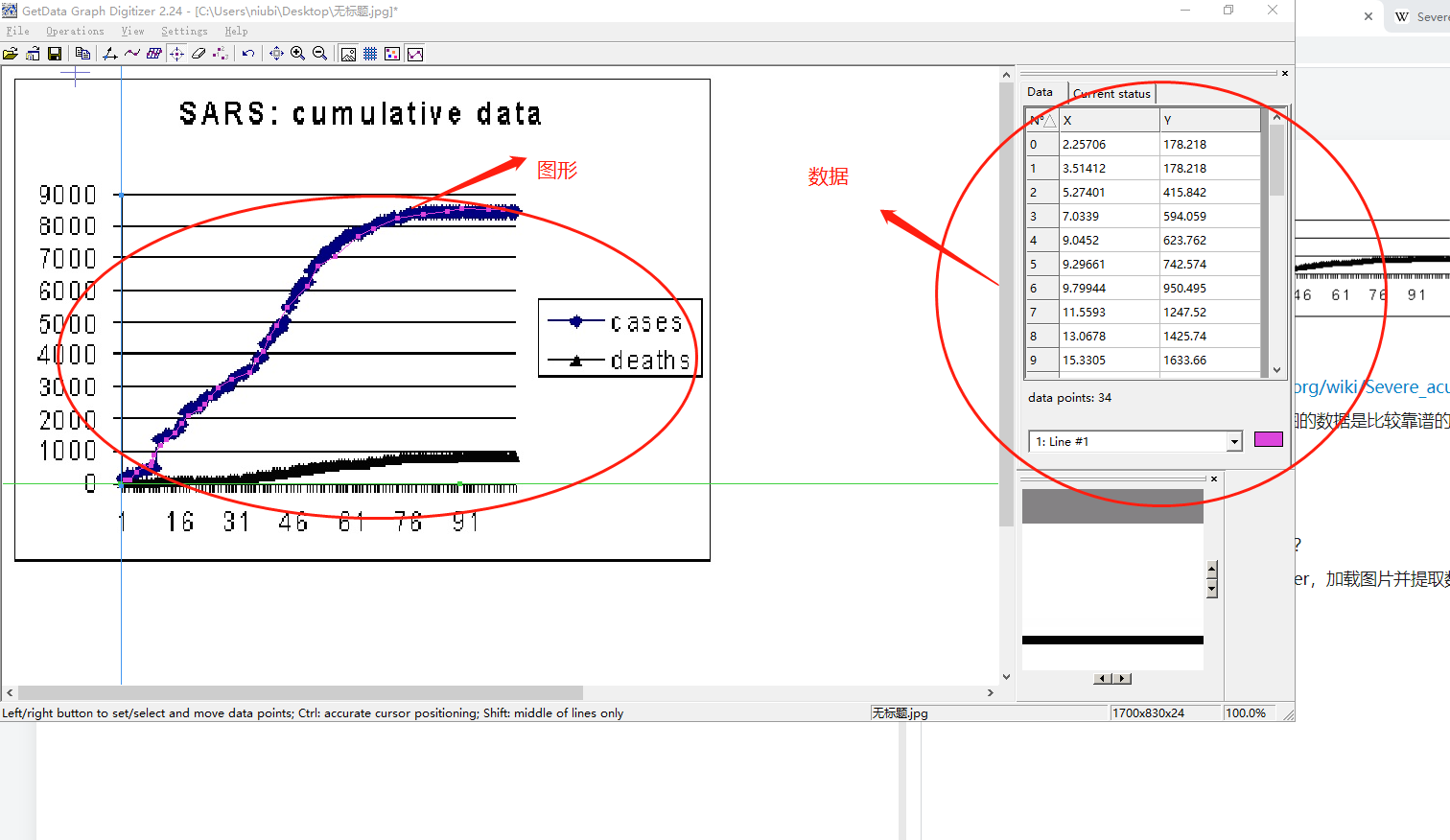Click the Y column header
1450x840 pixels.
pos(1210,120)
